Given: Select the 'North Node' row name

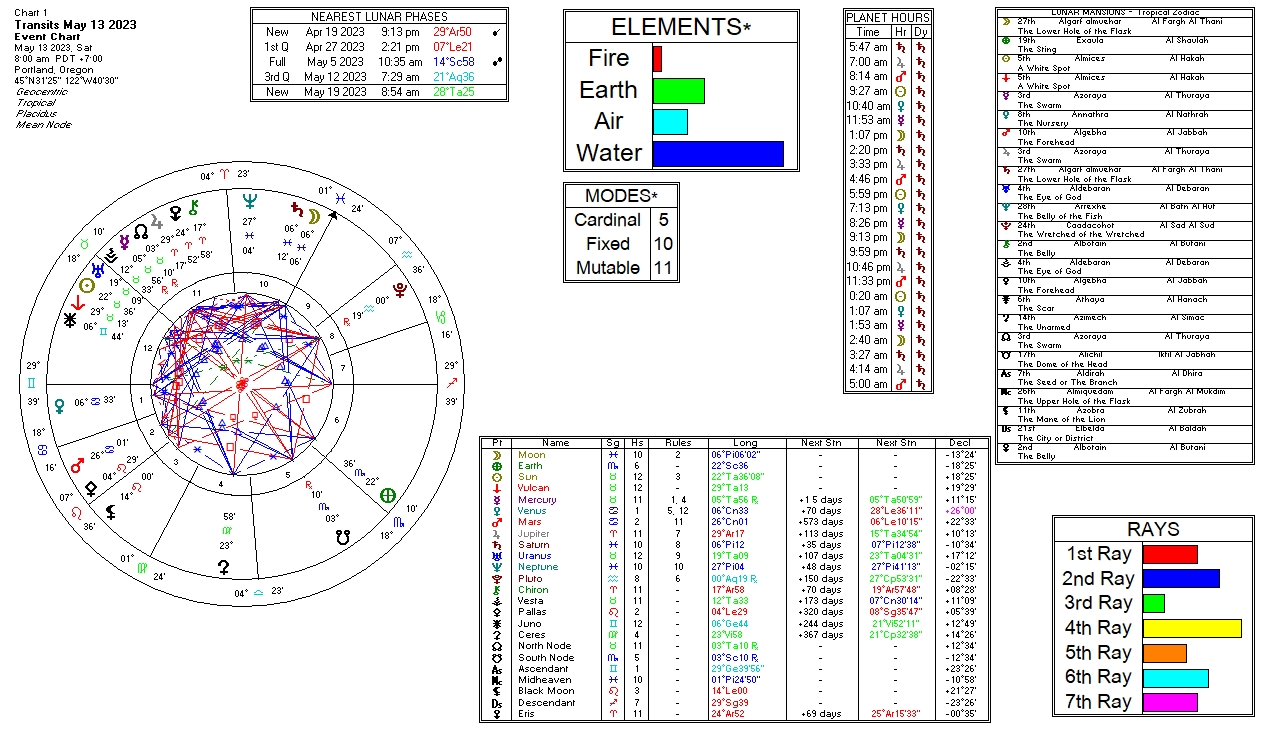Looking at the screenshot, I should tap(546, 646).
